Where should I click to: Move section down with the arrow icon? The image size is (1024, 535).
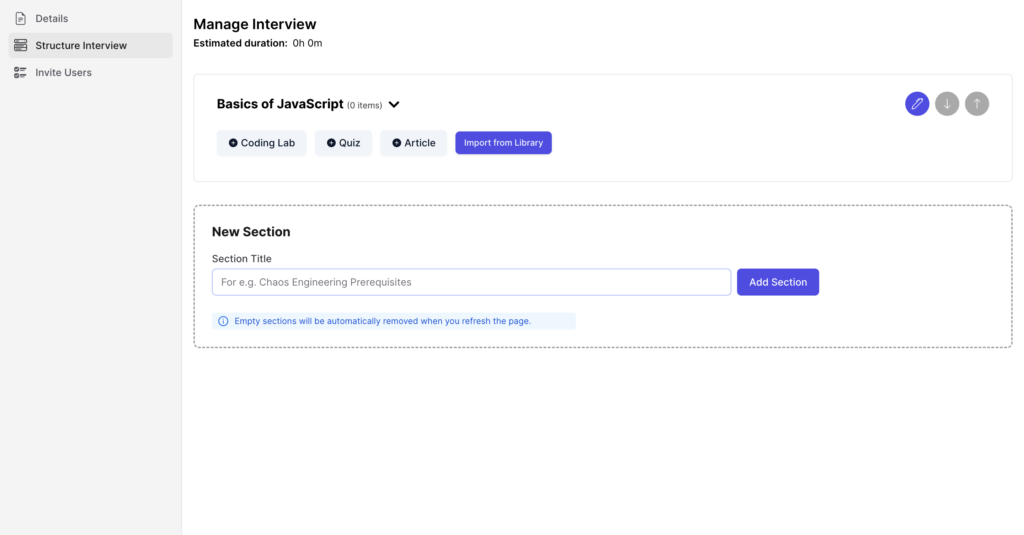(947, 104)
